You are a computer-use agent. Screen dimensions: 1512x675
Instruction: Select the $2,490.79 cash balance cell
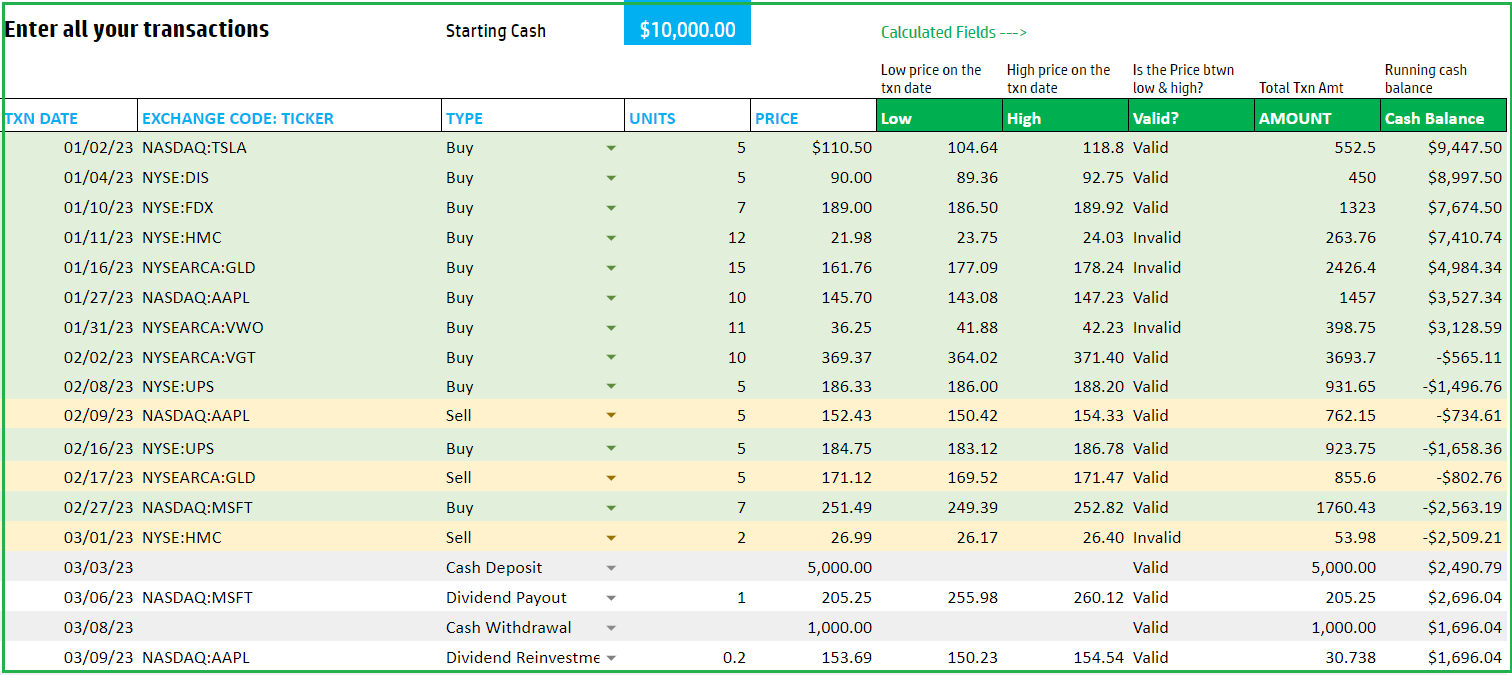pos(1443,568)
